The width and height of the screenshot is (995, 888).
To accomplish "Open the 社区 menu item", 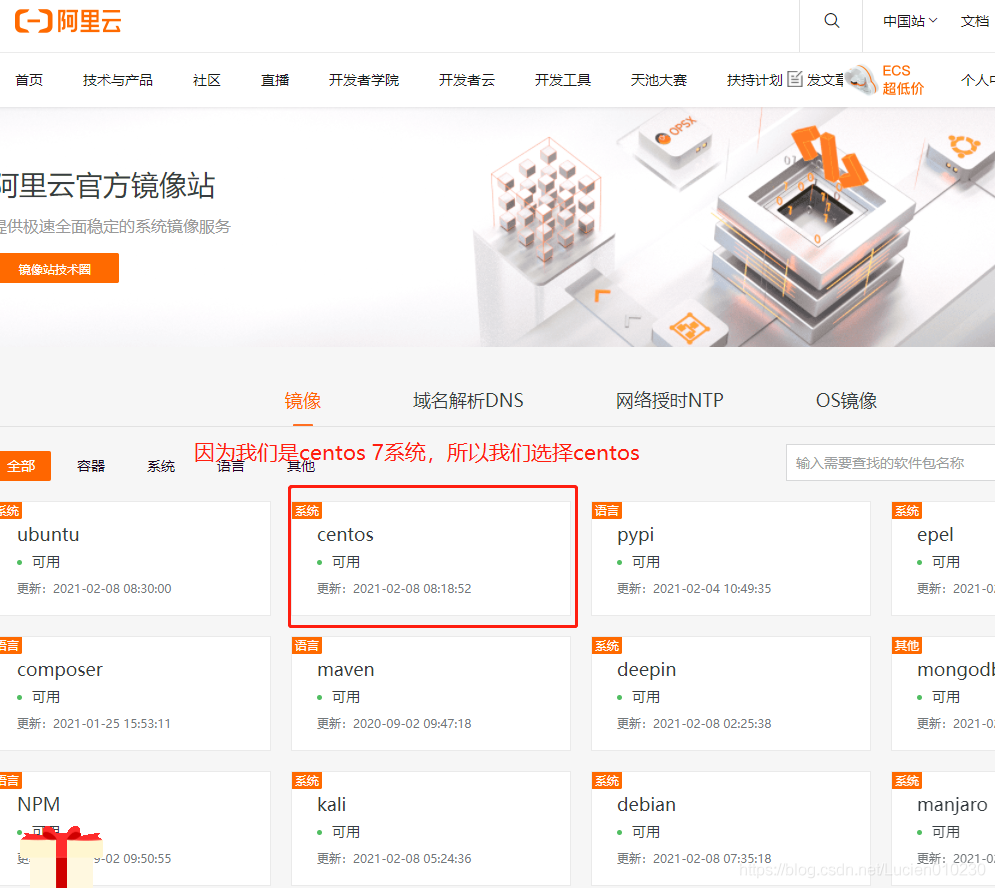I will click(x=207, y=80).
